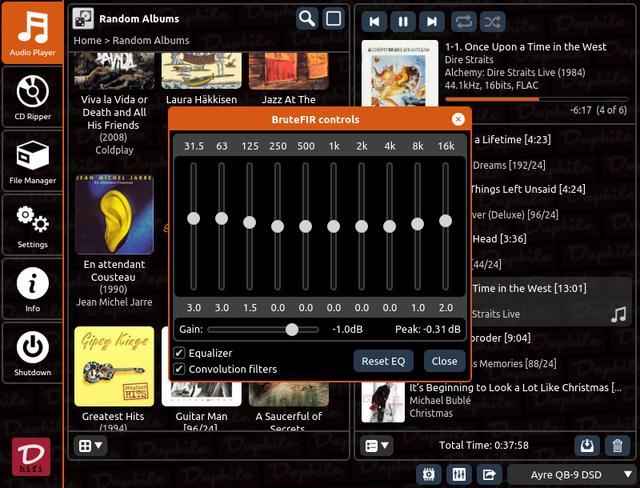Open the Ayre QB-9 DSD player dropdown

(571, 474)
